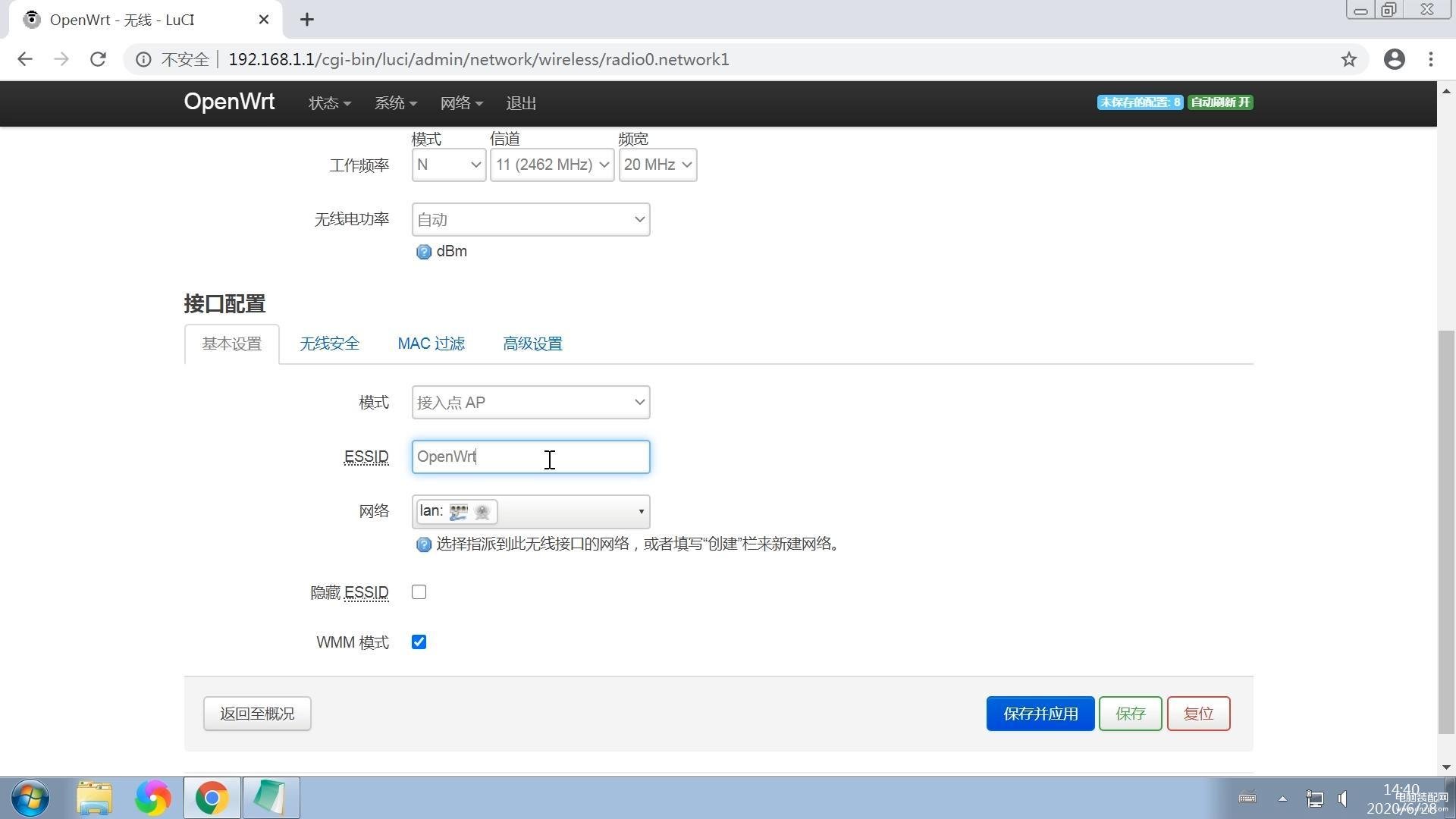Open network status tray icon

point(1314,799)
